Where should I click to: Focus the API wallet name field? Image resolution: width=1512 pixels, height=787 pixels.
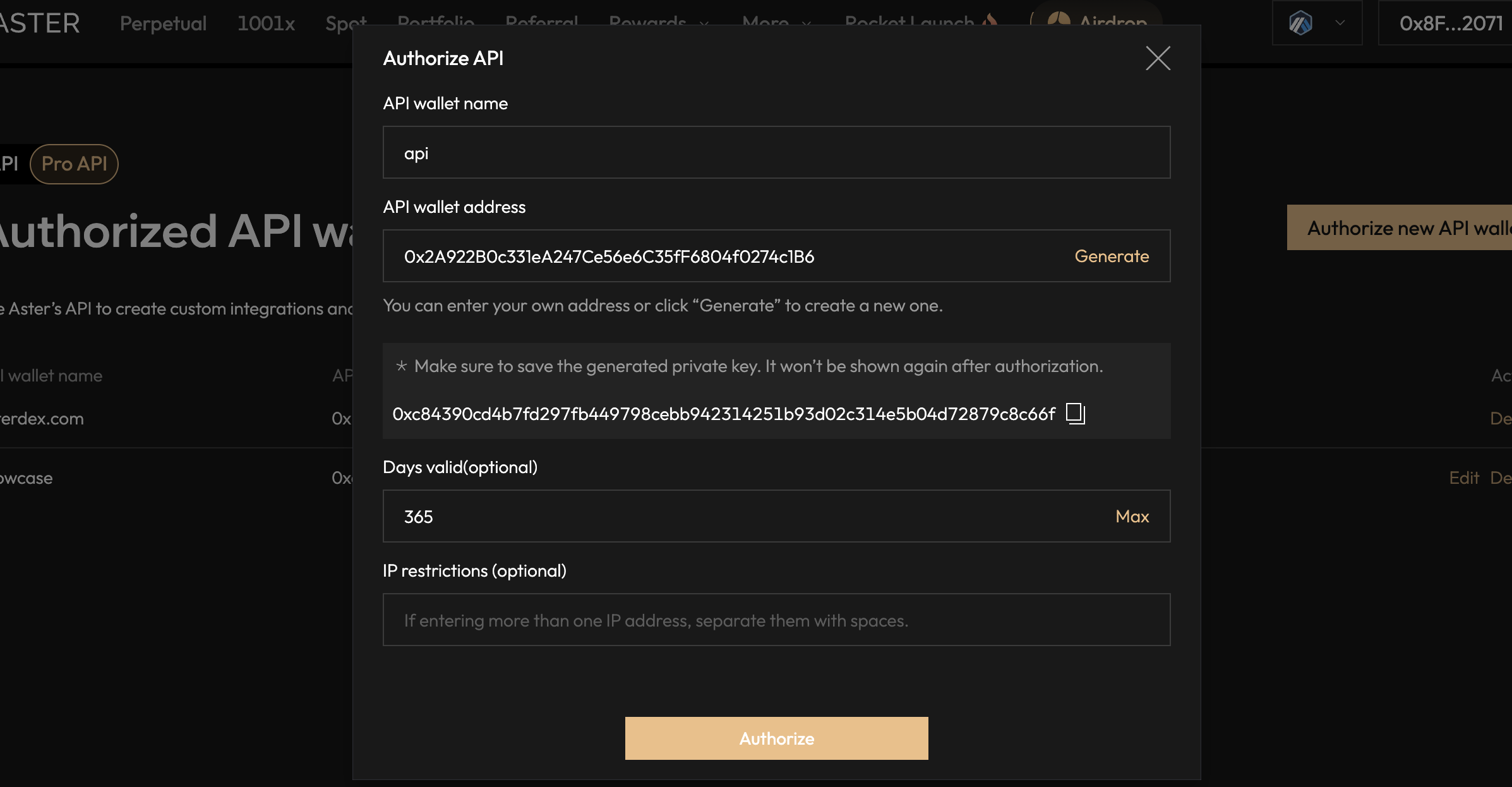click(x=776, y=153)
